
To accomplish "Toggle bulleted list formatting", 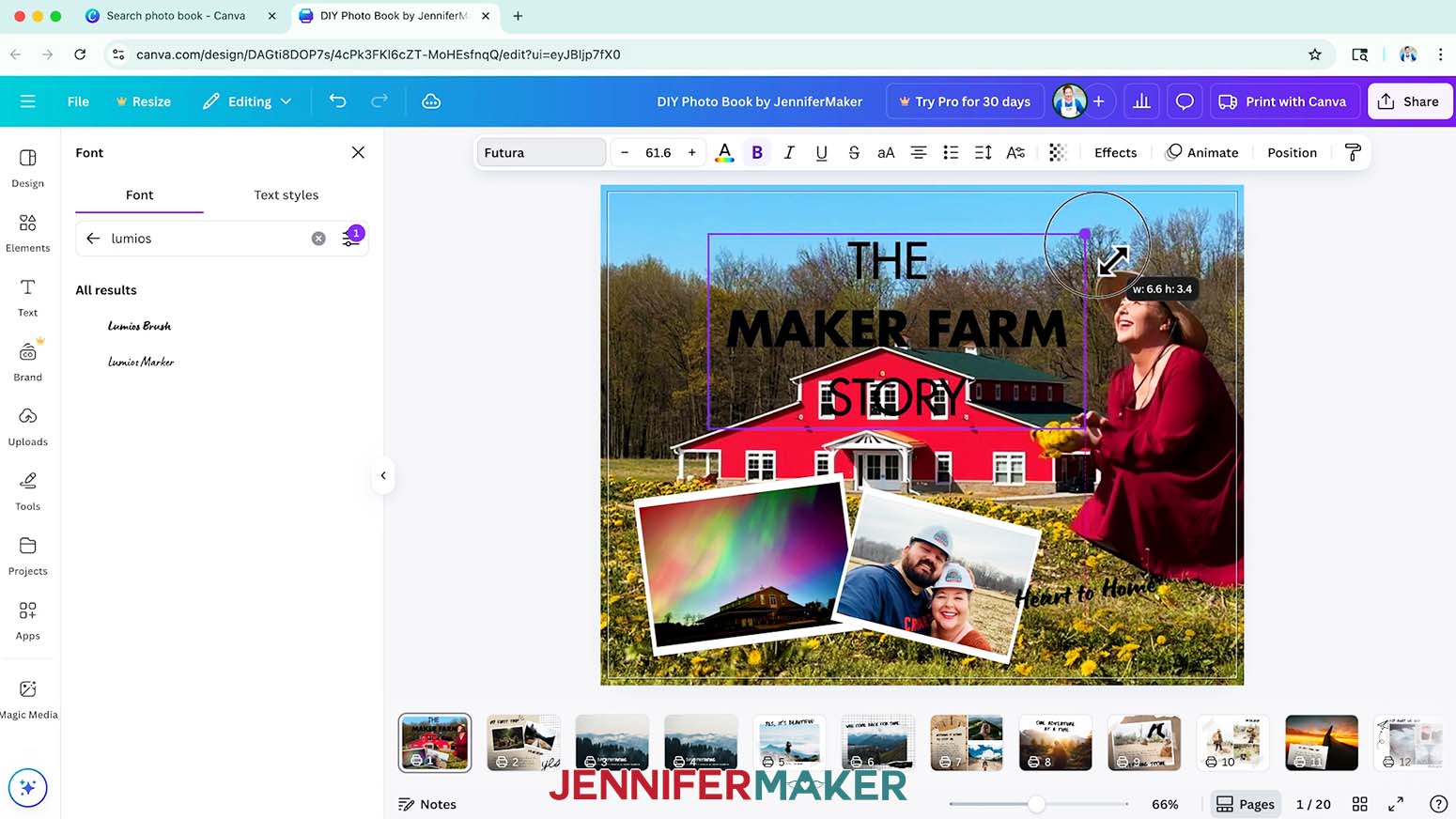I will click(x=951, y=152).
